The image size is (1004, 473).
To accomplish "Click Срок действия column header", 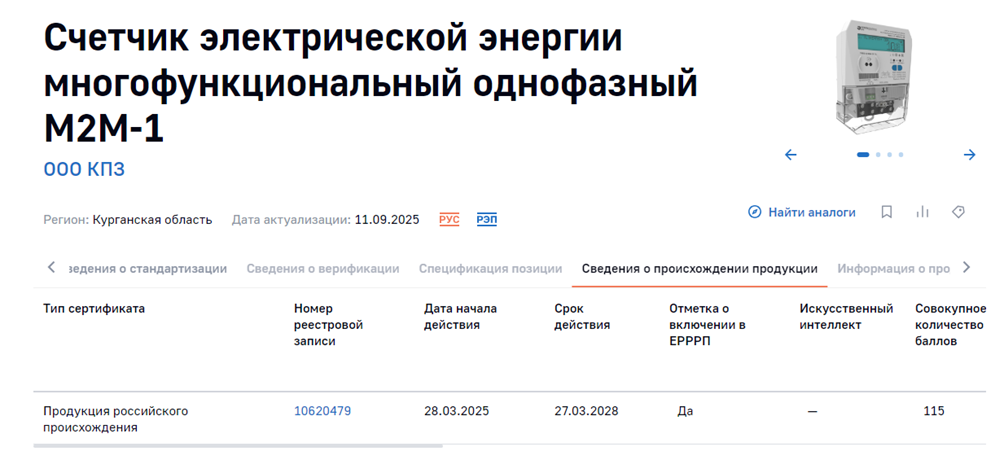I will coord(582,317).
